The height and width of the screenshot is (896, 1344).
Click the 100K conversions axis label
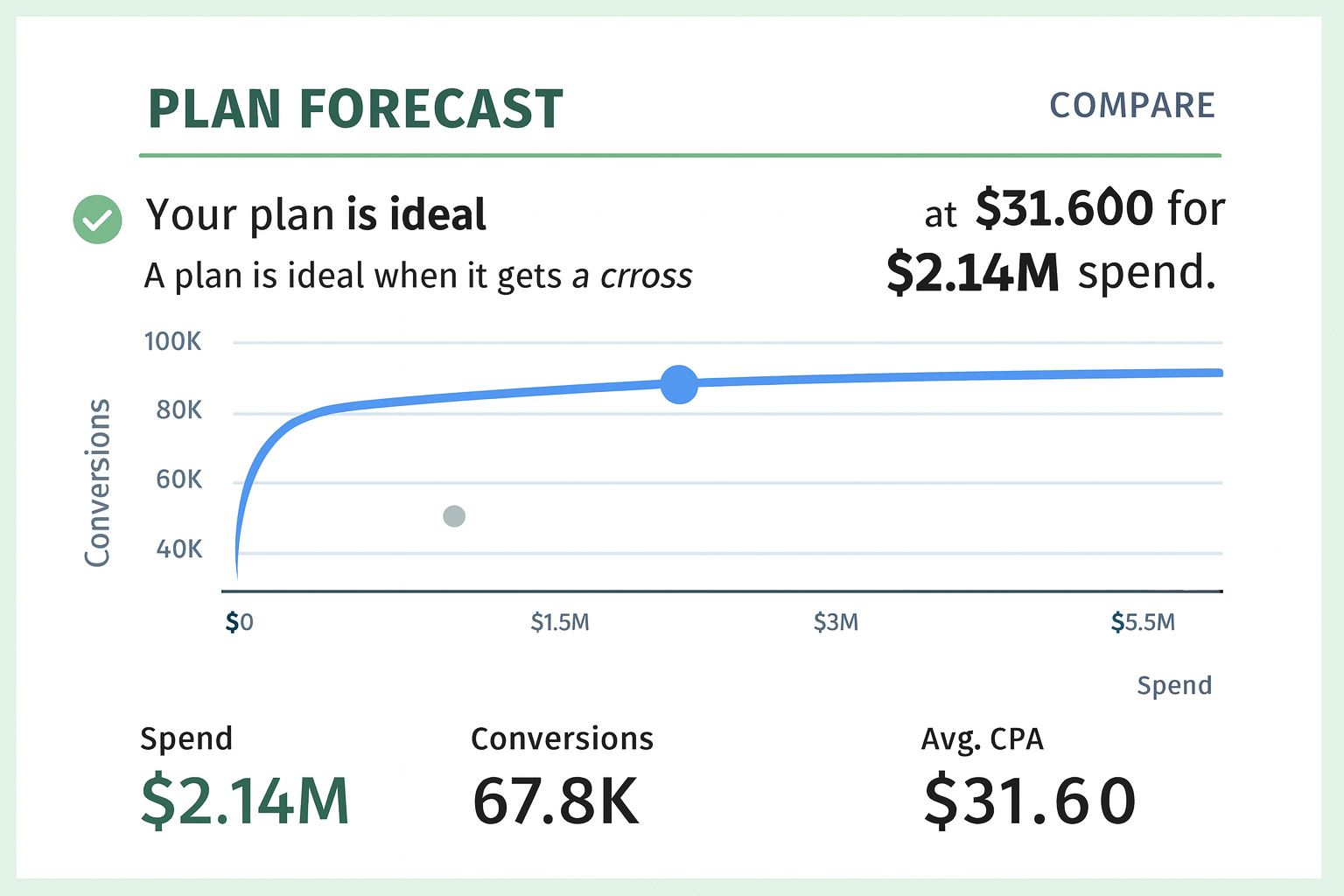172,341
